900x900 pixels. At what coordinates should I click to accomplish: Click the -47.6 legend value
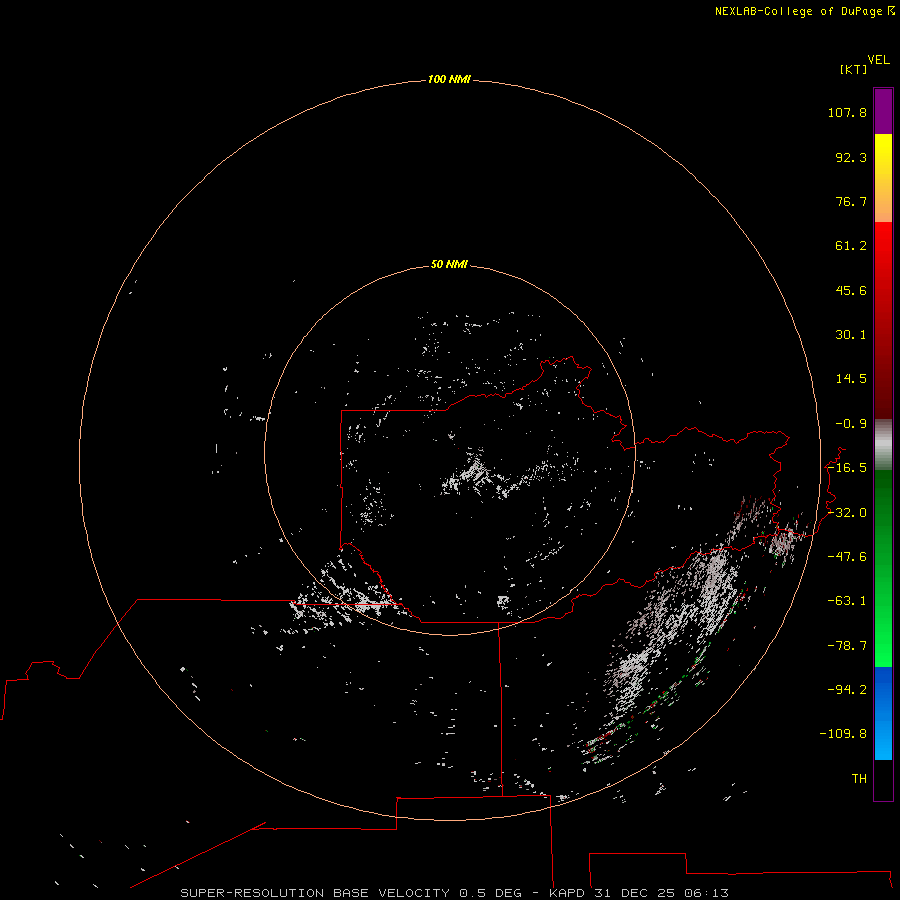847,557
